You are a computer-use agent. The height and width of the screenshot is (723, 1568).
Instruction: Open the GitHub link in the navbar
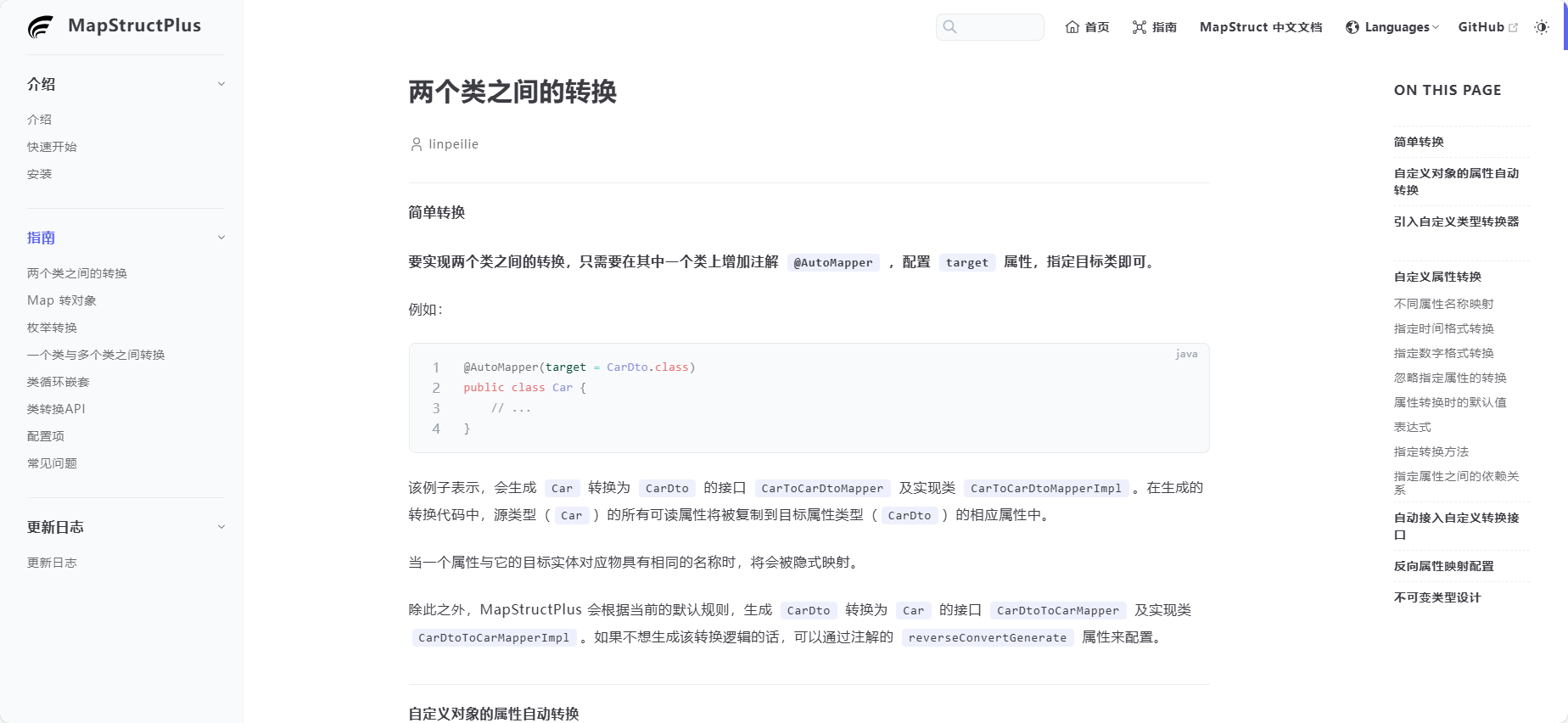[1487, 27]
